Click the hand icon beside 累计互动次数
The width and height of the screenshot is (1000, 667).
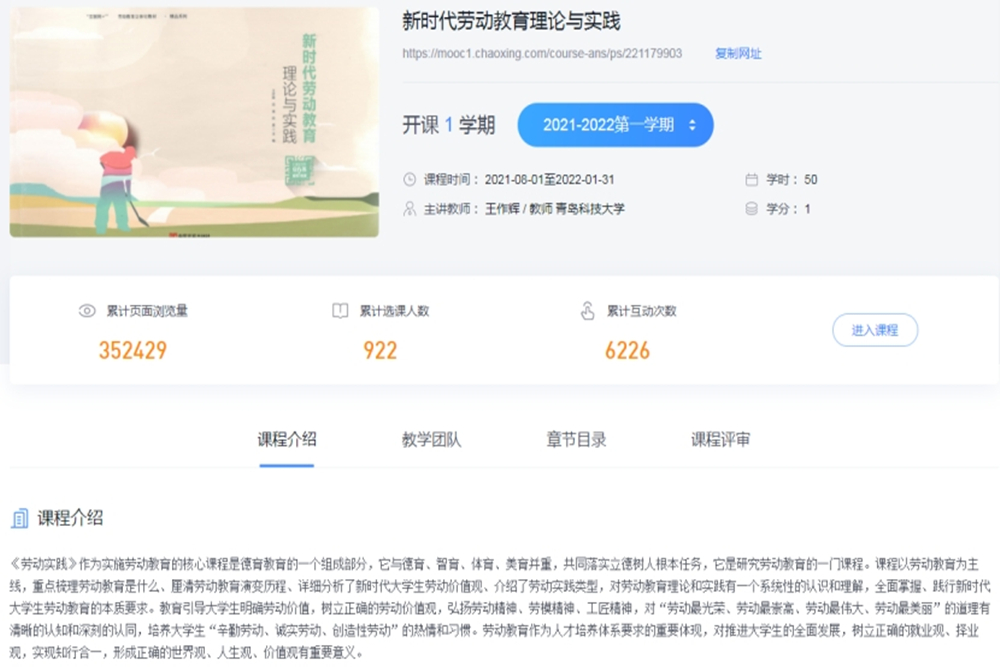[587, 311]
